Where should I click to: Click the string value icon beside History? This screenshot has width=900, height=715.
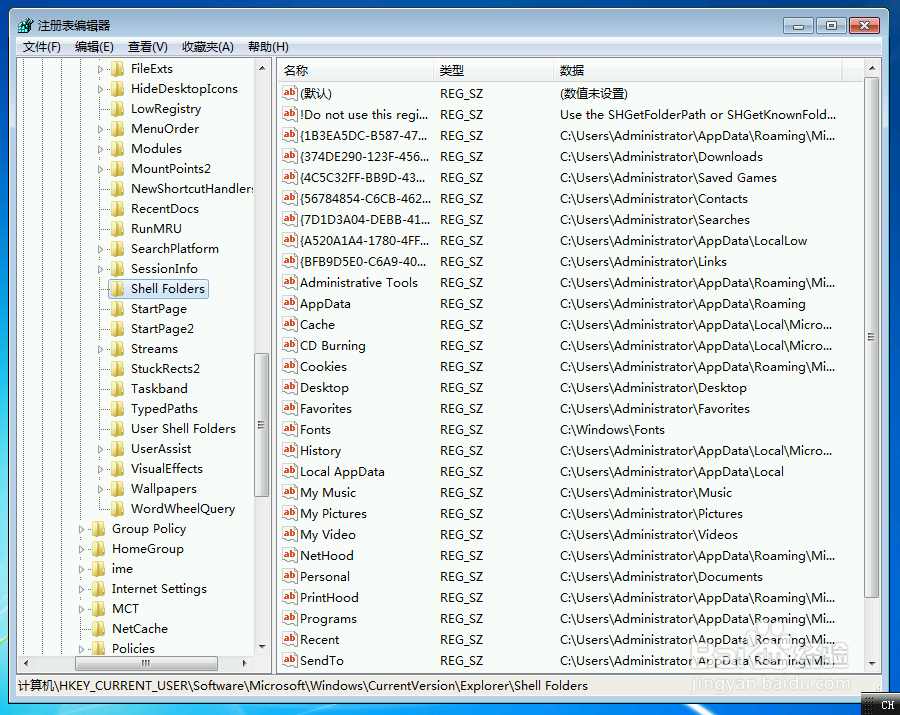(289, 450)
